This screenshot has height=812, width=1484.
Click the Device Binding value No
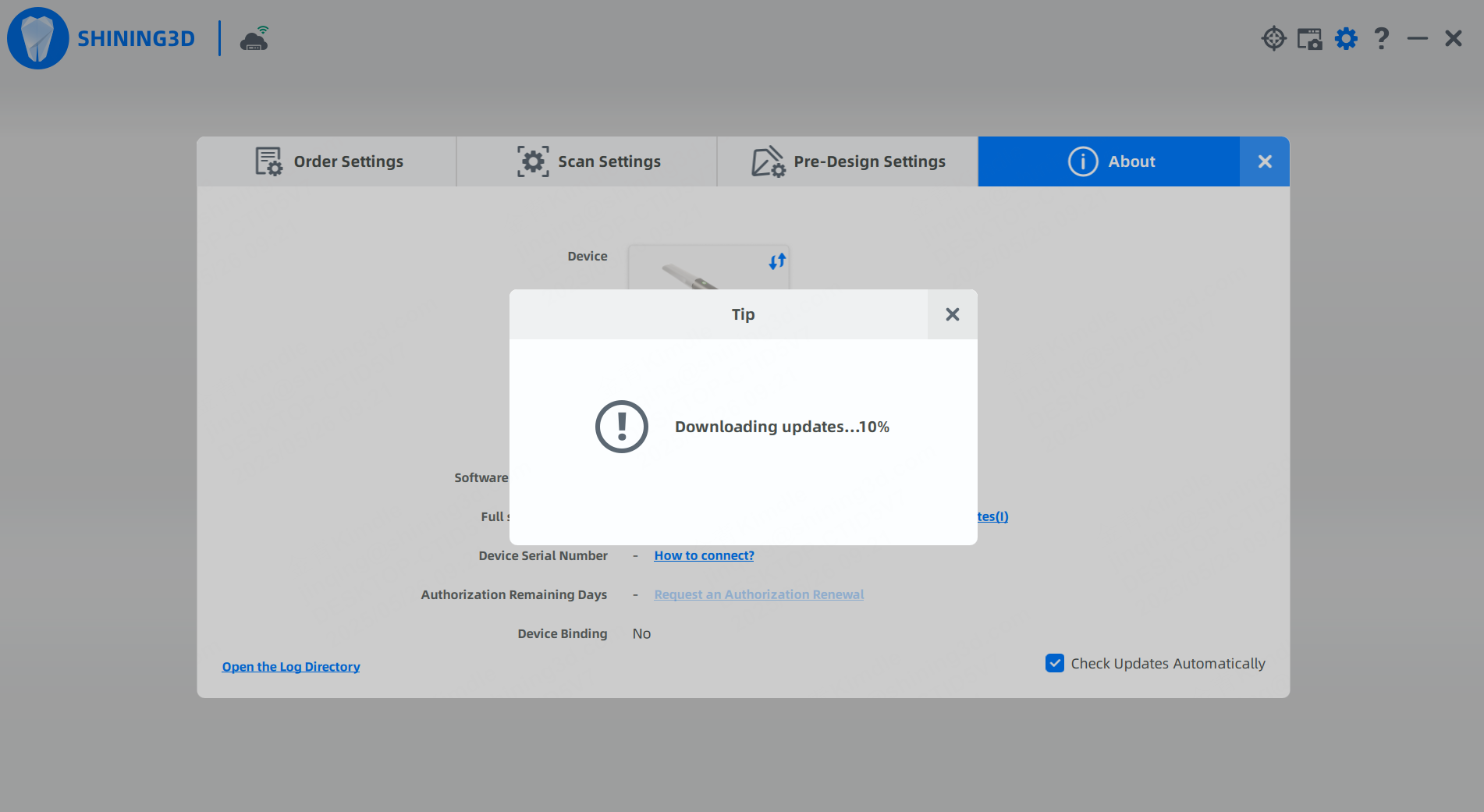click(641, 633)
